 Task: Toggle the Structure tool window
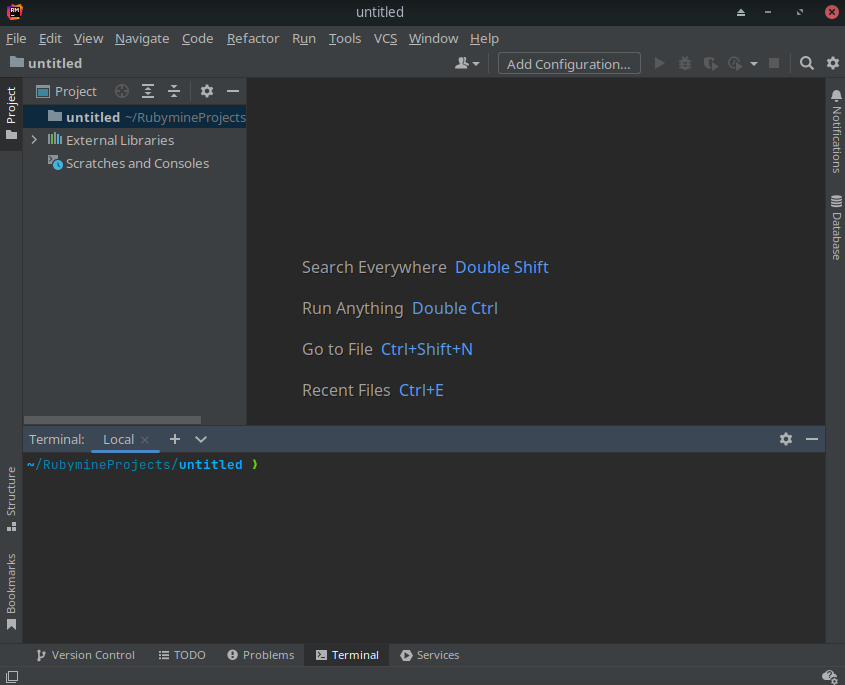click(11, 497)
